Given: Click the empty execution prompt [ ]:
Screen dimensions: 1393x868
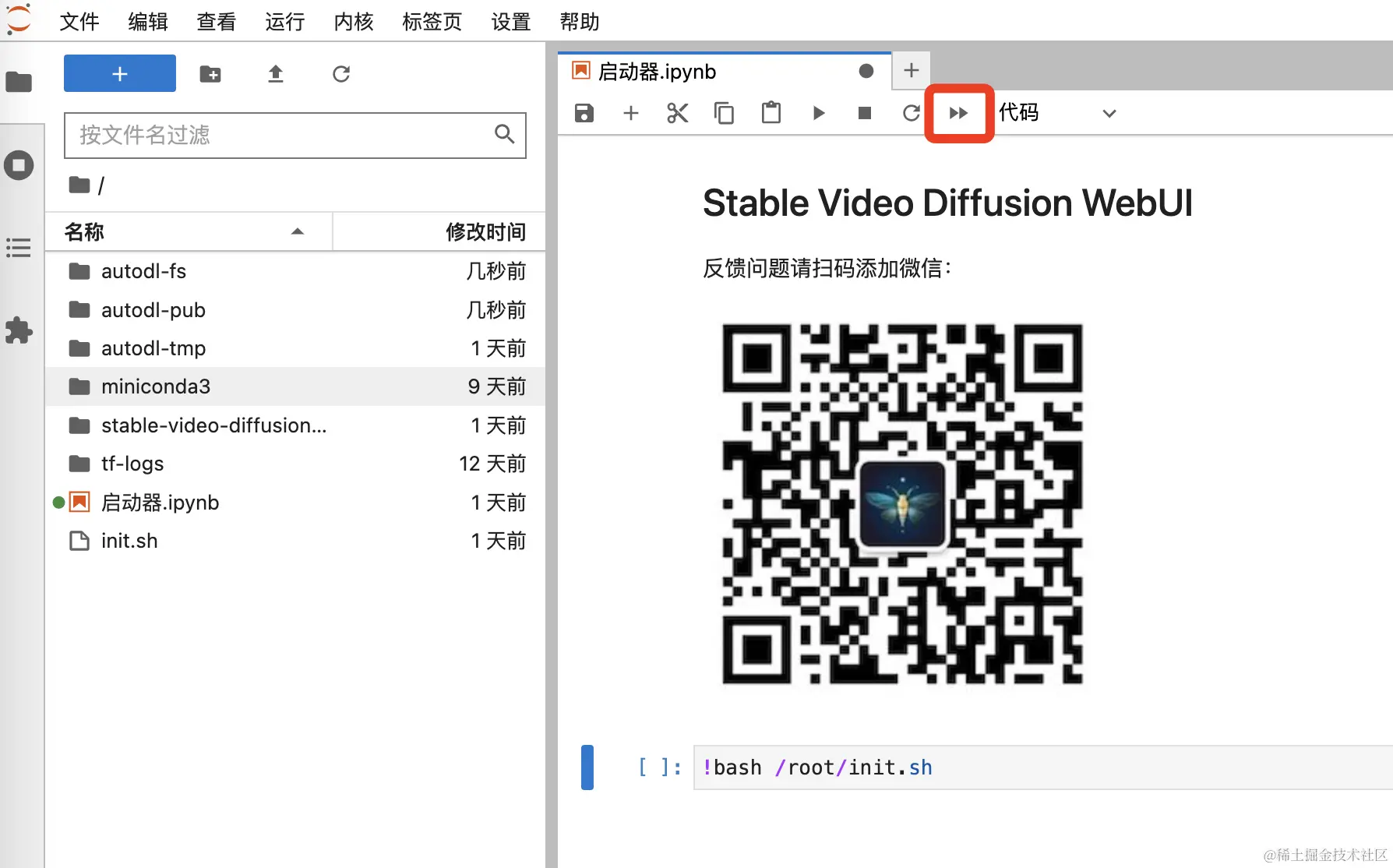Looking at the screenshot, I should 660,767.
